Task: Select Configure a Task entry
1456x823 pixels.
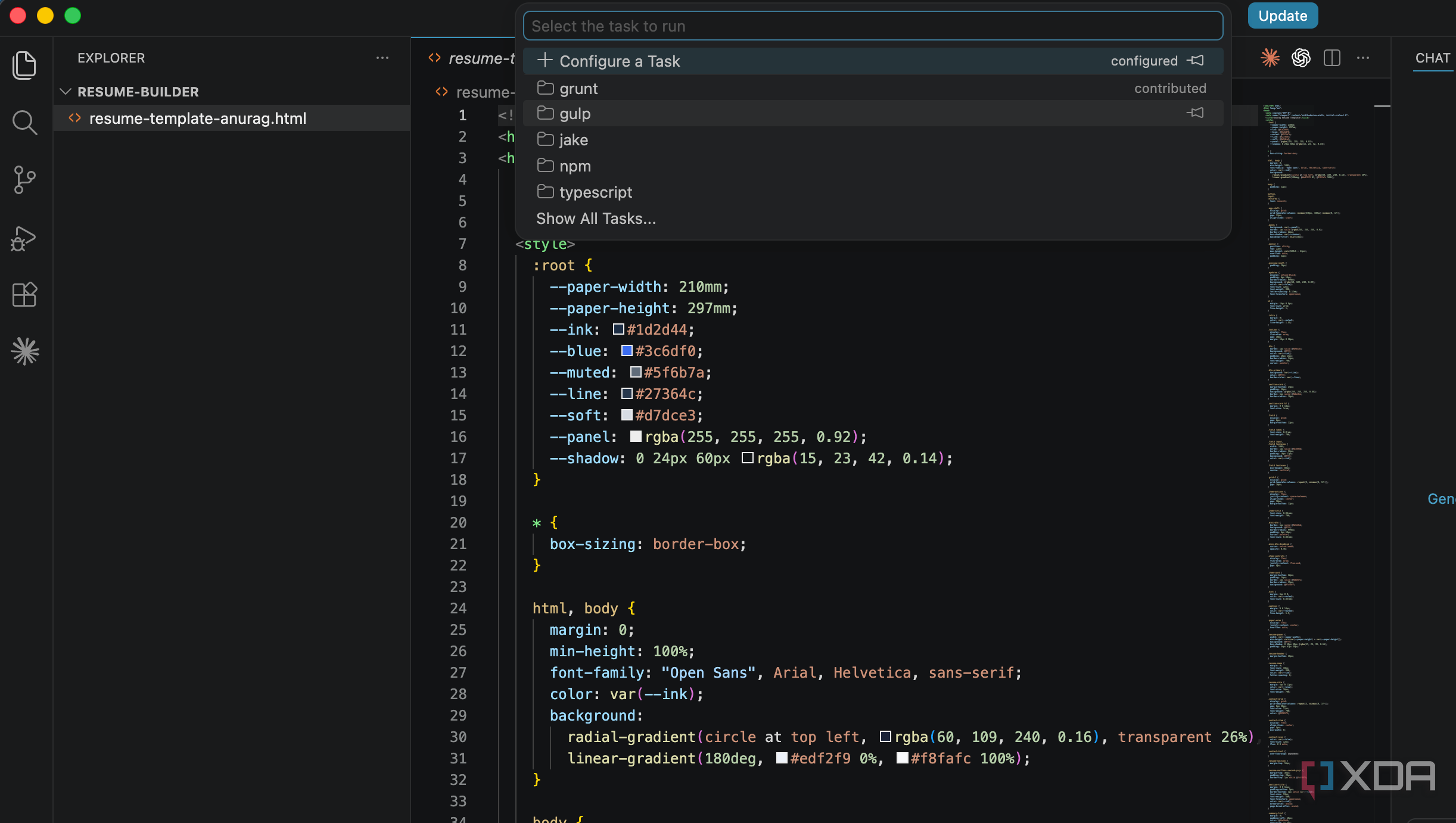Action: 873,61
